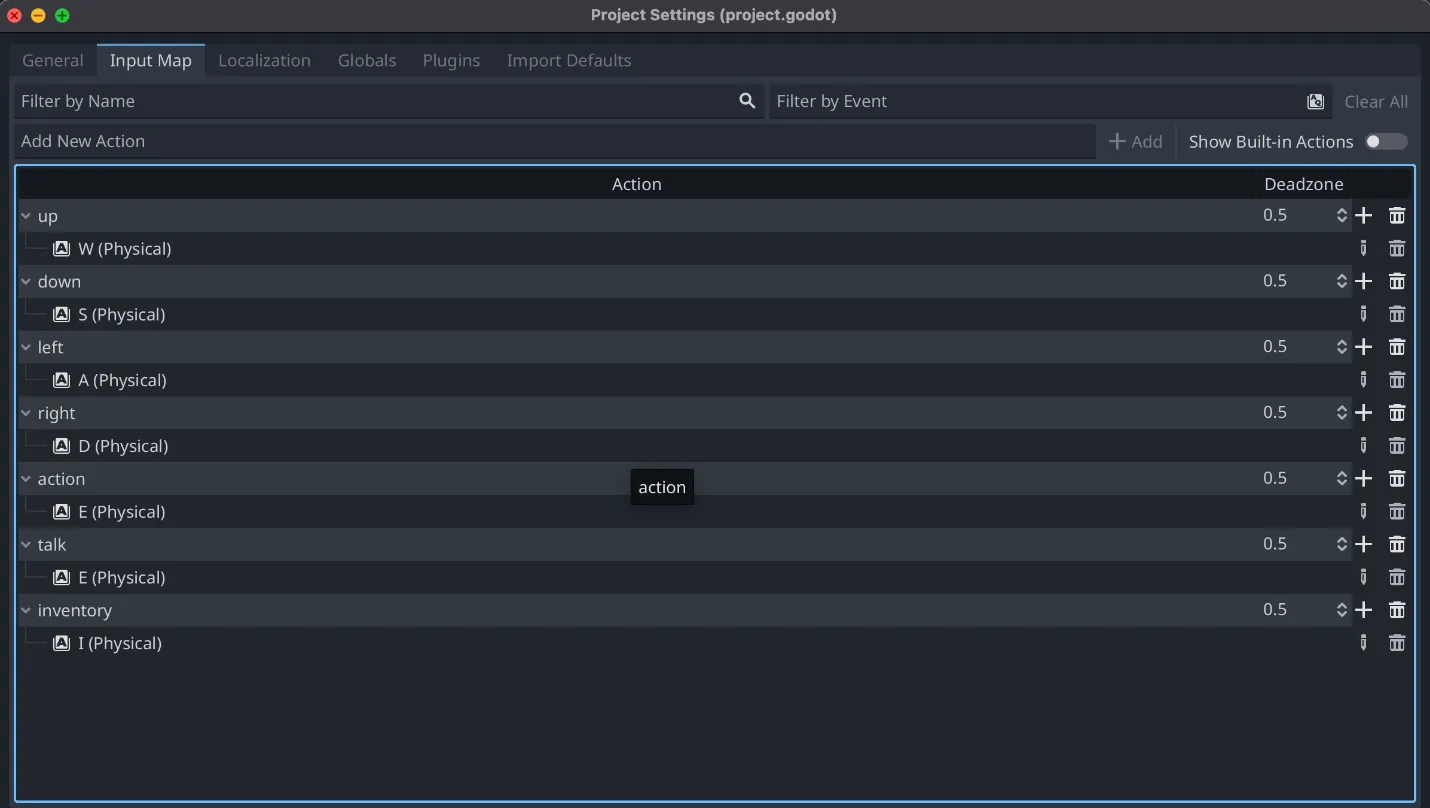Delete the down action with trash icon

tap(1397, 282)
